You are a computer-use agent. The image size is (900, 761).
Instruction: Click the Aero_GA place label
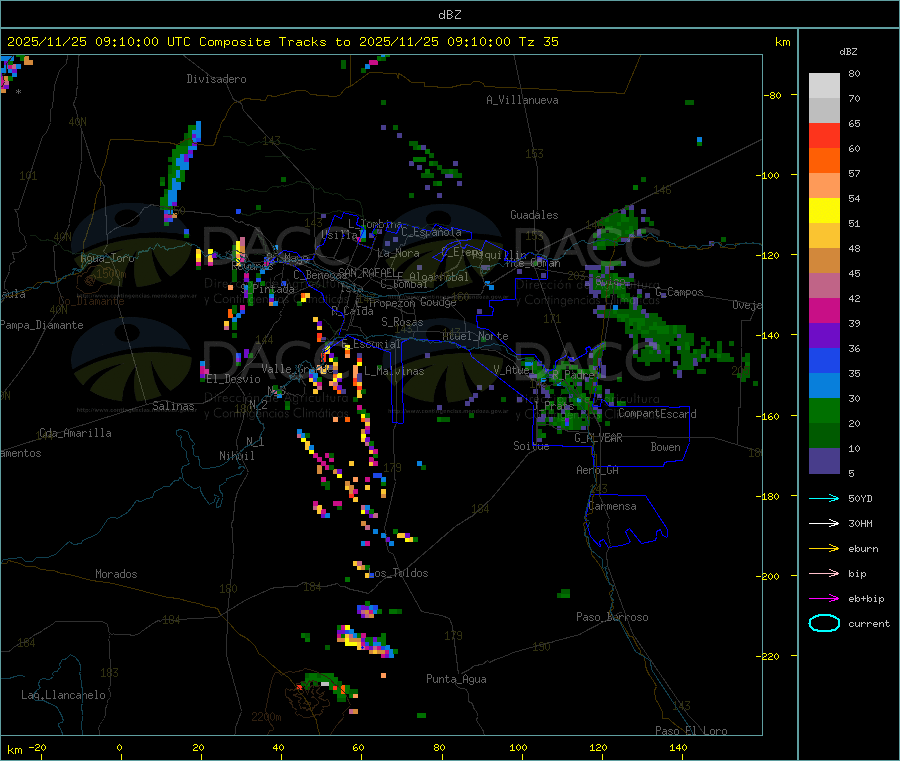click(598, 470)
